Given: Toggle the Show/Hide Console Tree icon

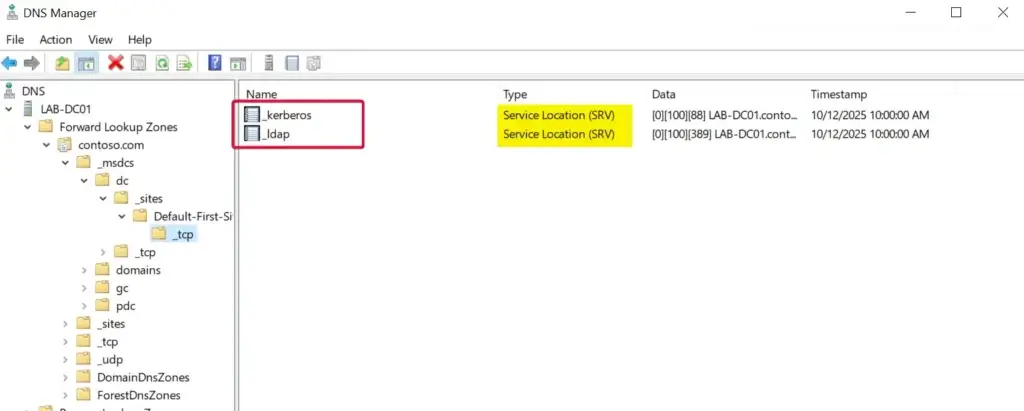Looking at the screenshot, I should point(87,63).
